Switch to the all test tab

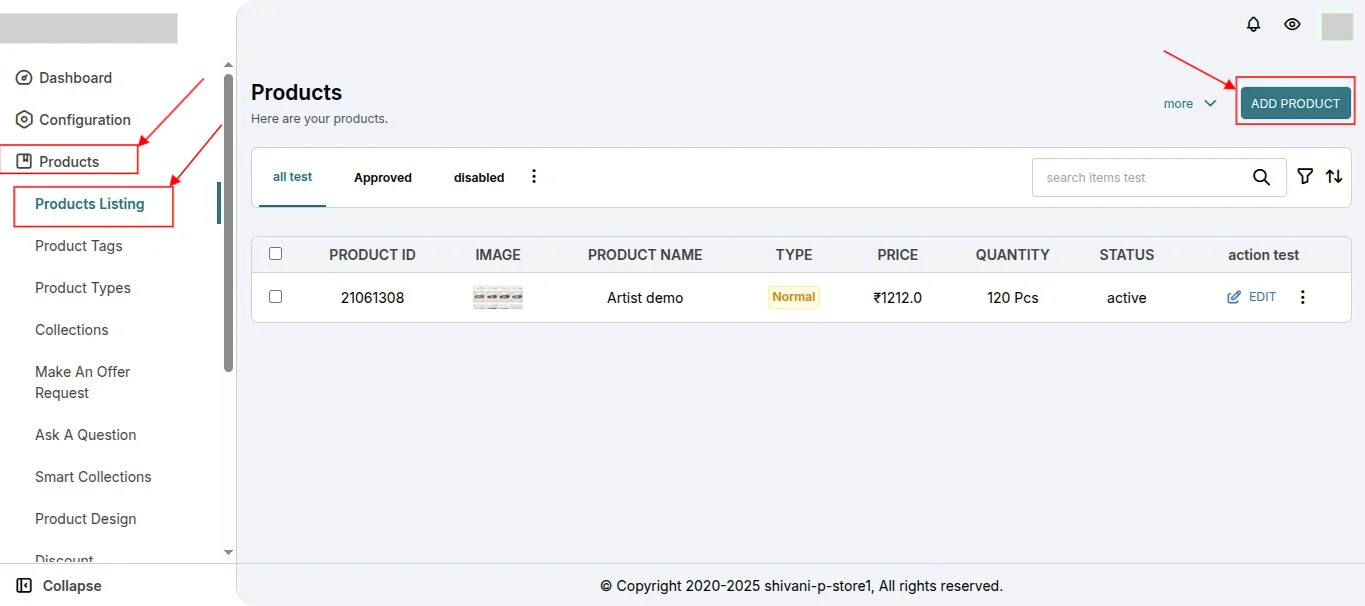[x=293, y=177]
